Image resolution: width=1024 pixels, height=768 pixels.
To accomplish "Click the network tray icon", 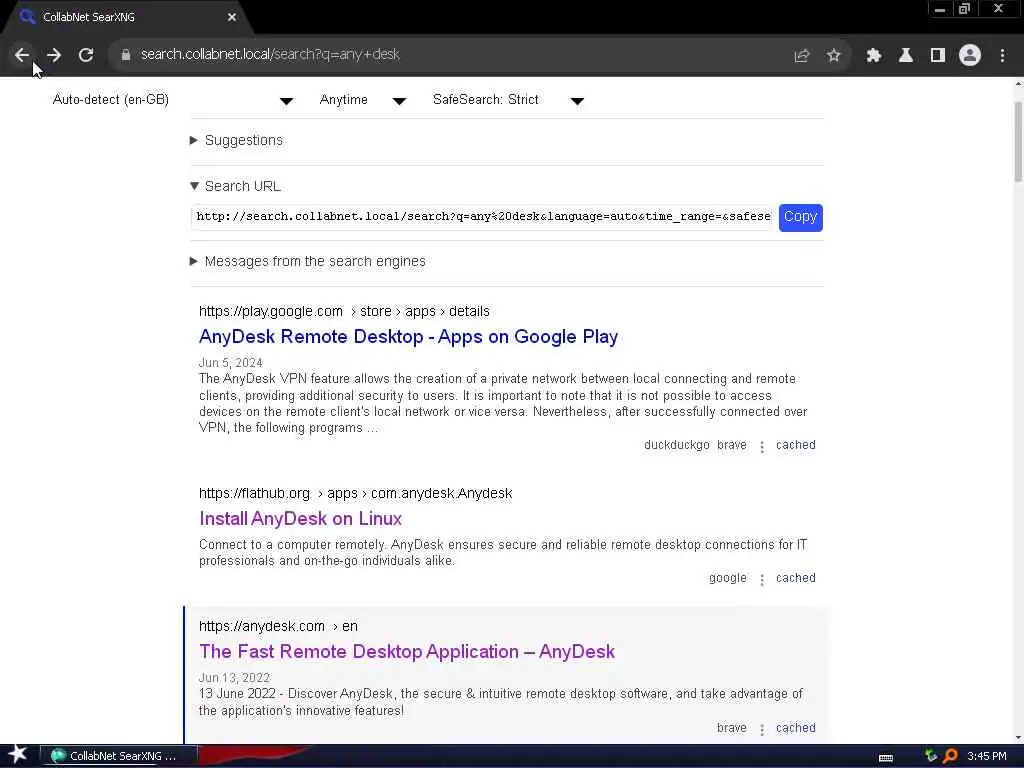I will tap(931, 756).
